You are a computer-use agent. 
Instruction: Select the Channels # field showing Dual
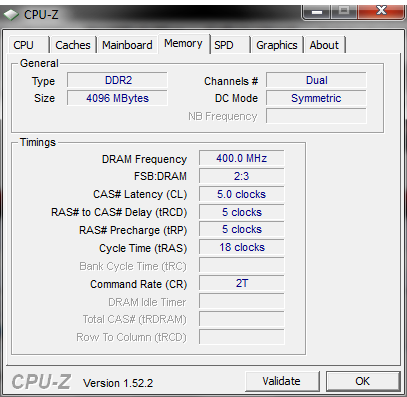pyautogui.click(x=316, y=80)
